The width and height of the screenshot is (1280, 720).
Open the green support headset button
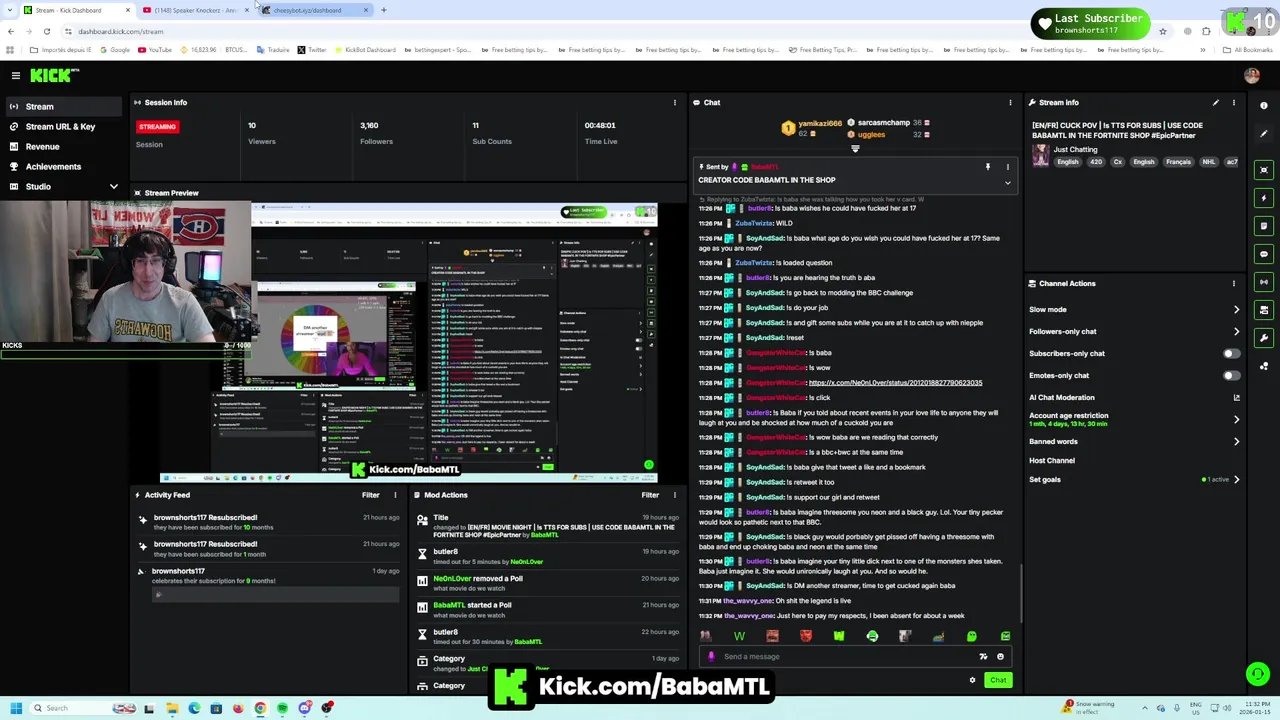click(1257, 674)
